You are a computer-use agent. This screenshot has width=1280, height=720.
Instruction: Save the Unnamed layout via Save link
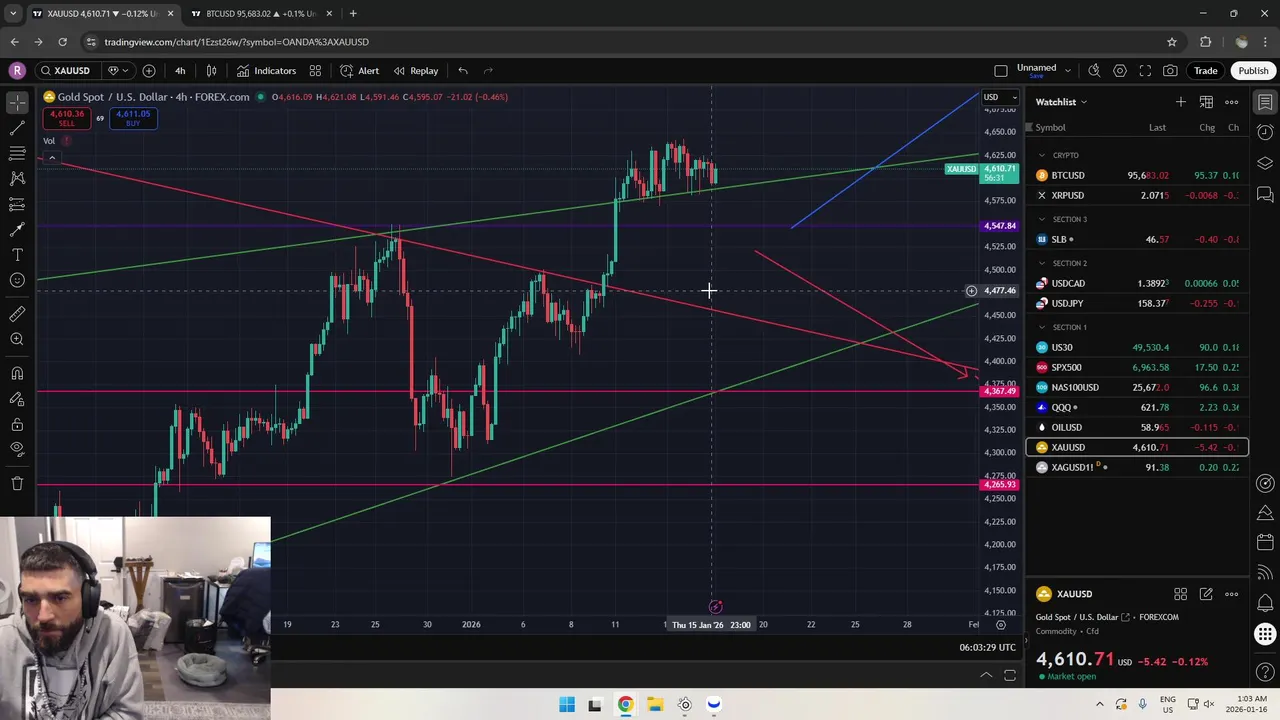coord(1037,77)
